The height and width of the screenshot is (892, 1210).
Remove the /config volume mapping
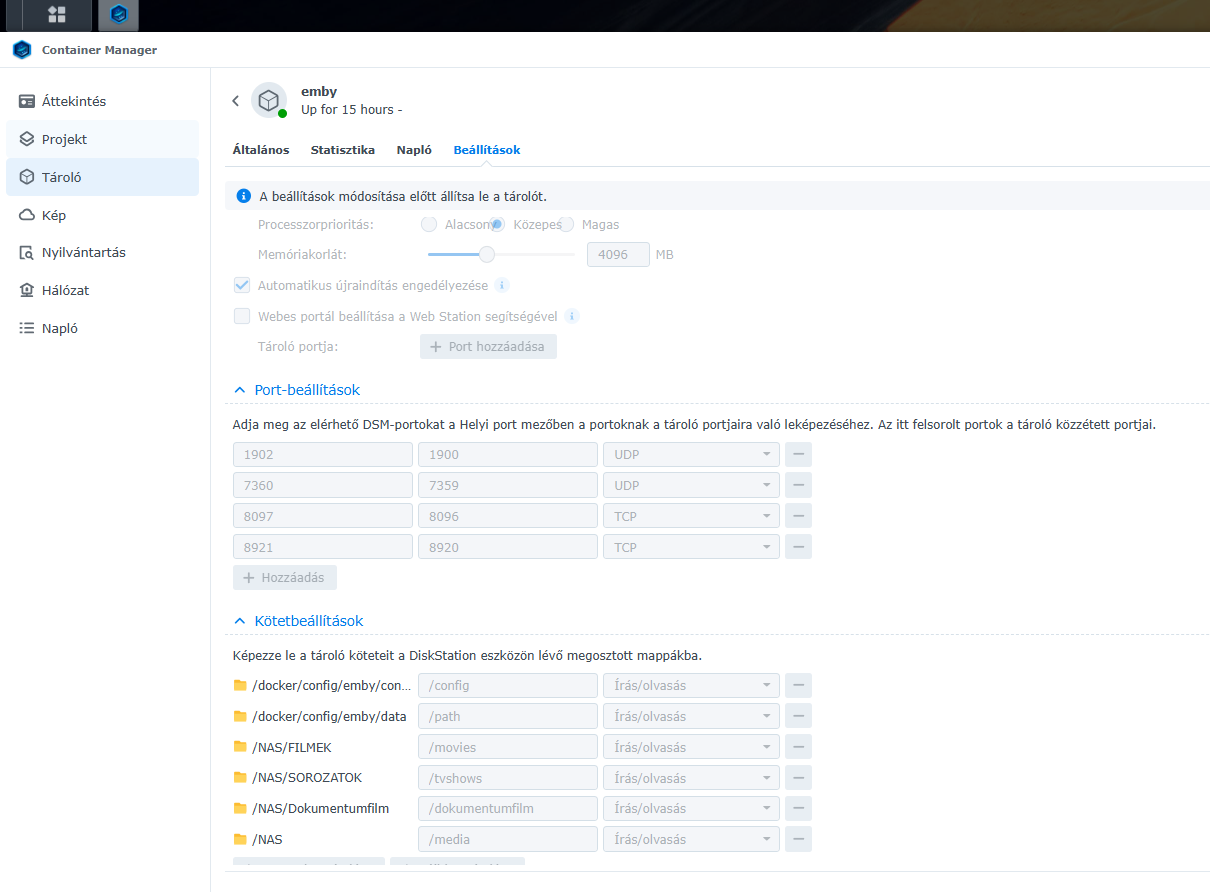pyautogui.click(x=798, y=686)
